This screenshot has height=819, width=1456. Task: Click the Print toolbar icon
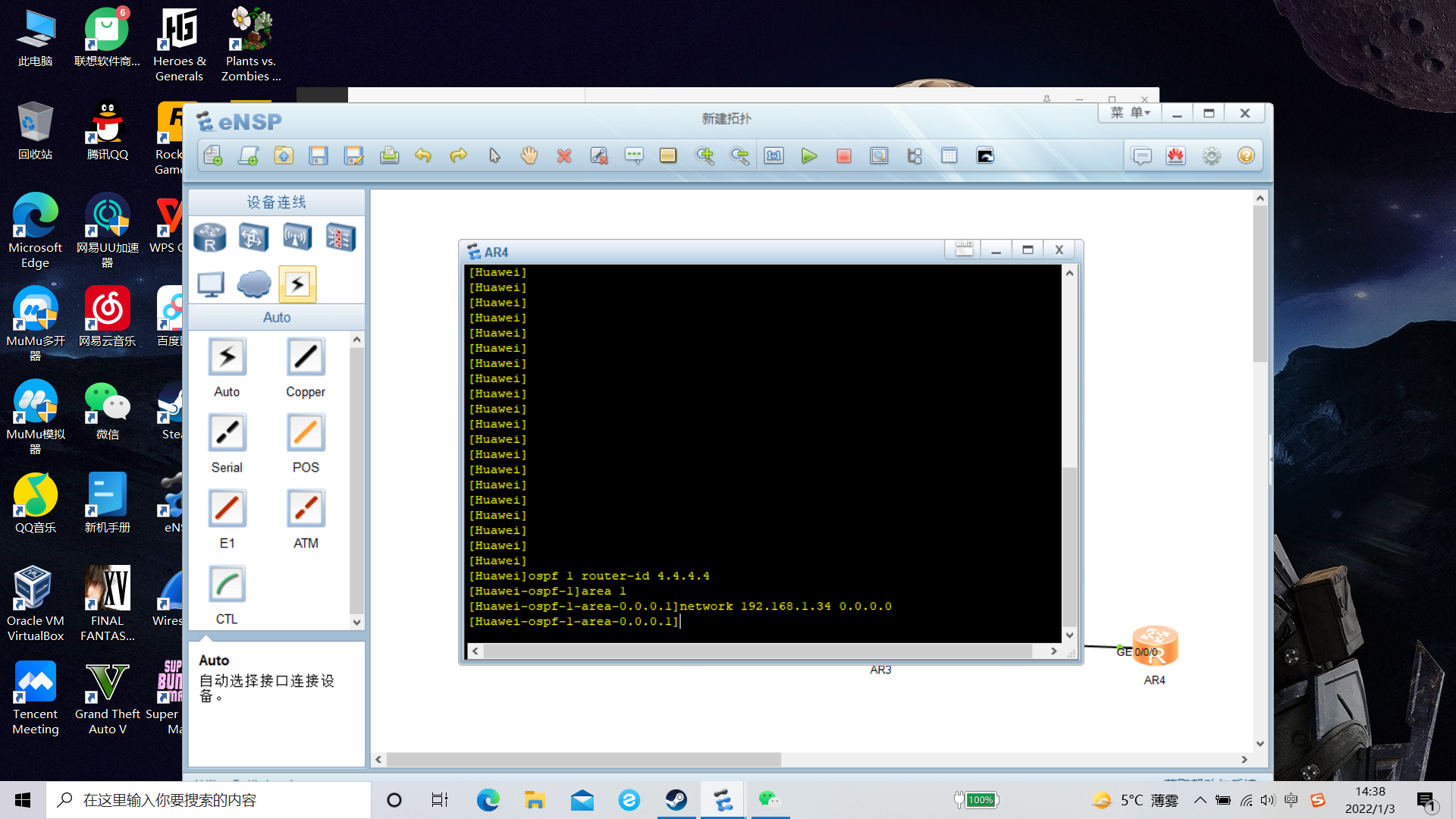click(389, 155)
